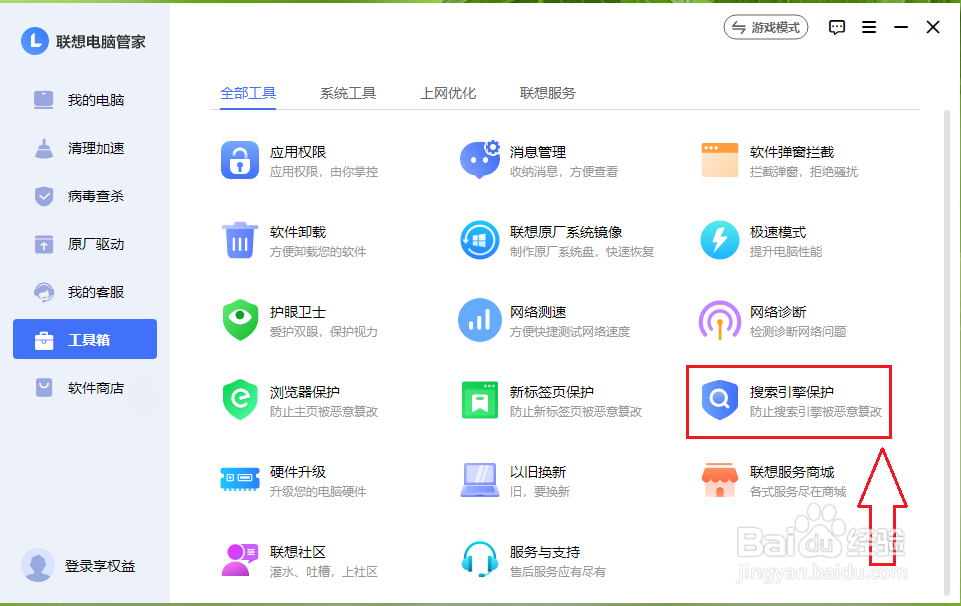Click the 以旧换新 title text
961x606 pixels.
pyautogui.click(x=538, y=472)
